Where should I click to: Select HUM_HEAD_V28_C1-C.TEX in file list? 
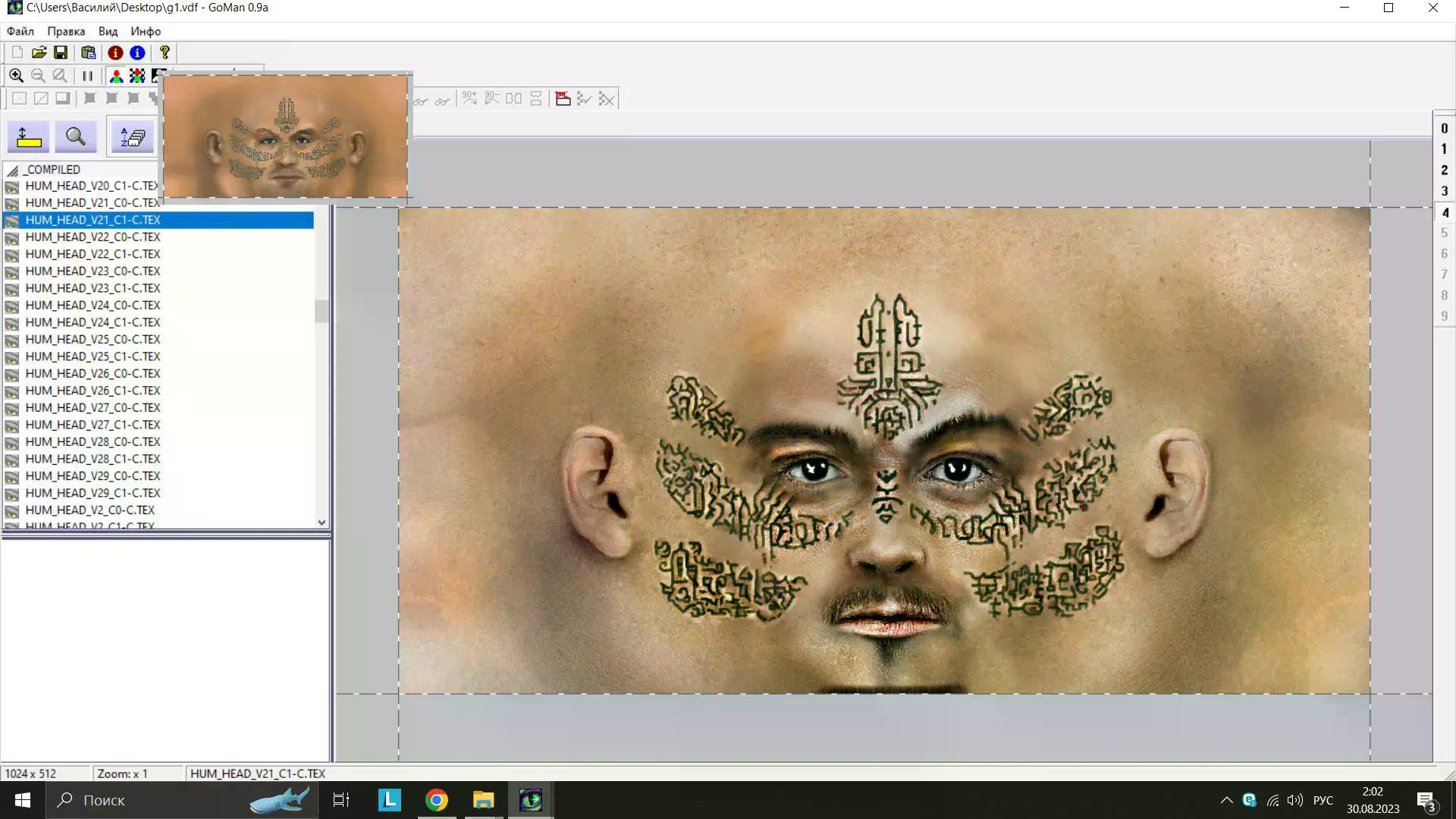[x=93, y=459]
